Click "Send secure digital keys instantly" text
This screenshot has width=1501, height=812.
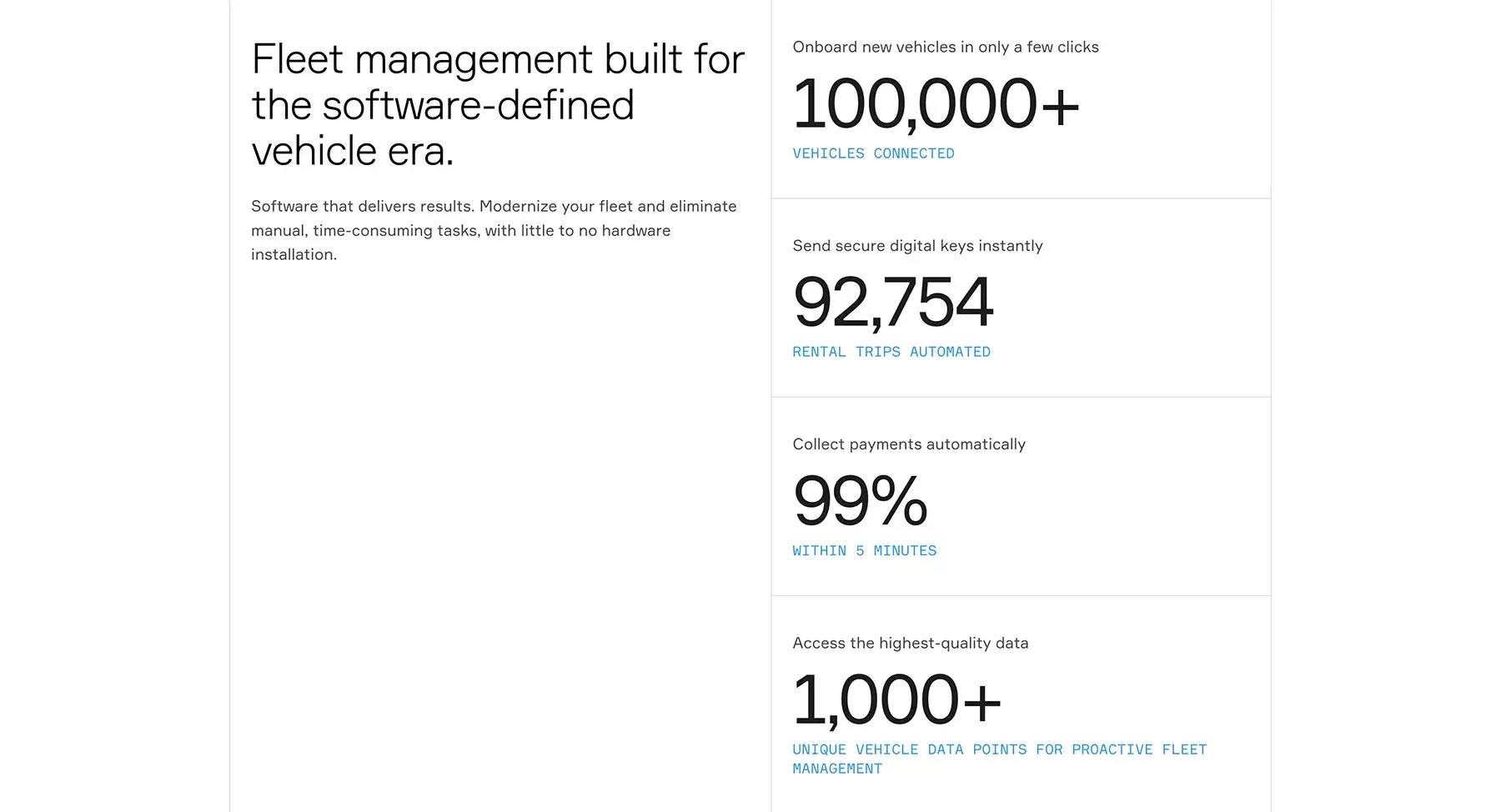coord(917,246)
